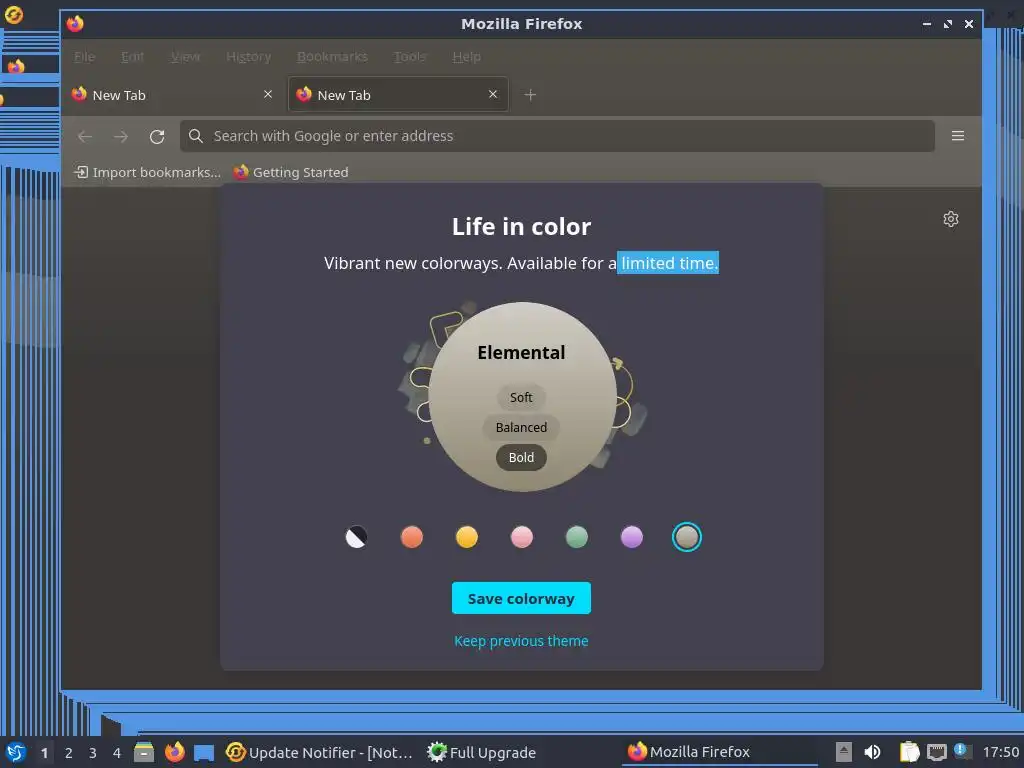The image size is (1024, 768).
Task: Click the Firefox logo in title bar
Action: [75, 24]
